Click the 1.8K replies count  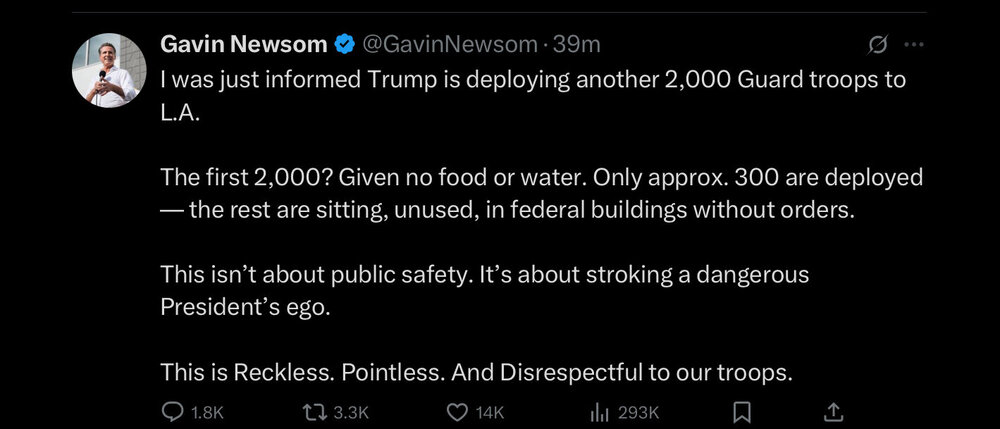click(x=206, y=412)
